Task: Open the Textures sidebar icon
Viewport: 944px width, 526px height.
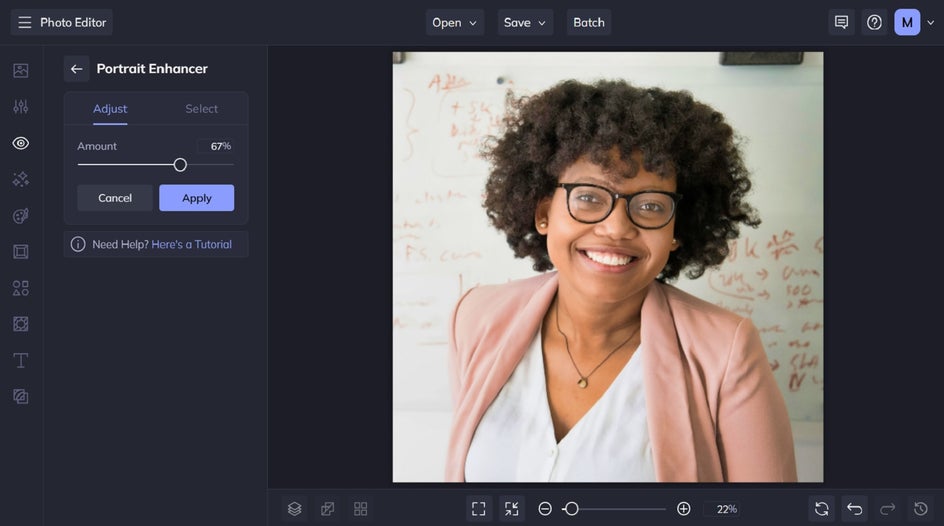Action: click(x=20, y=396)
